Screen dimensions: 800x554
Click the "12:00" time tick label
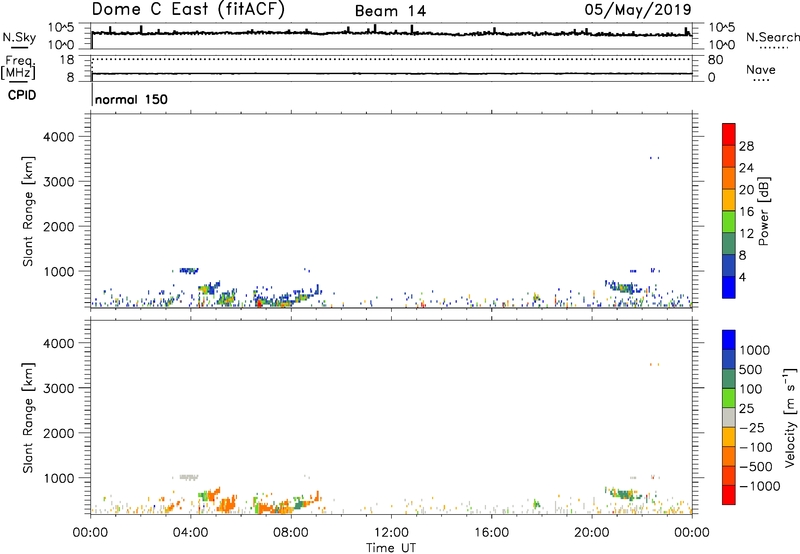[391, 533]
